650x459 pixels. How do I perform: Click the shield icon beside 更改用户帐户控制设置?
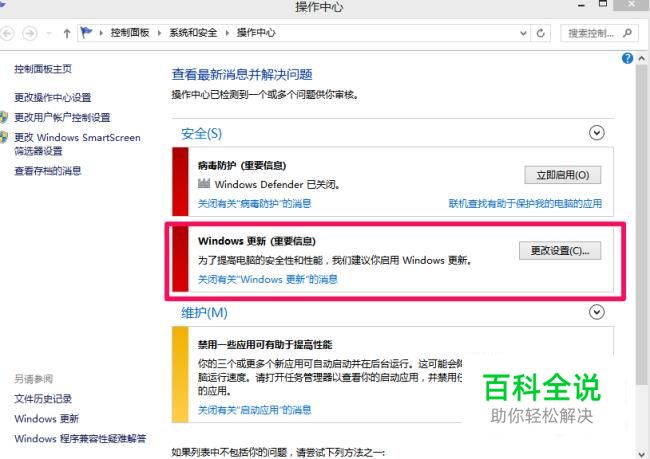(x=4, y=117)
